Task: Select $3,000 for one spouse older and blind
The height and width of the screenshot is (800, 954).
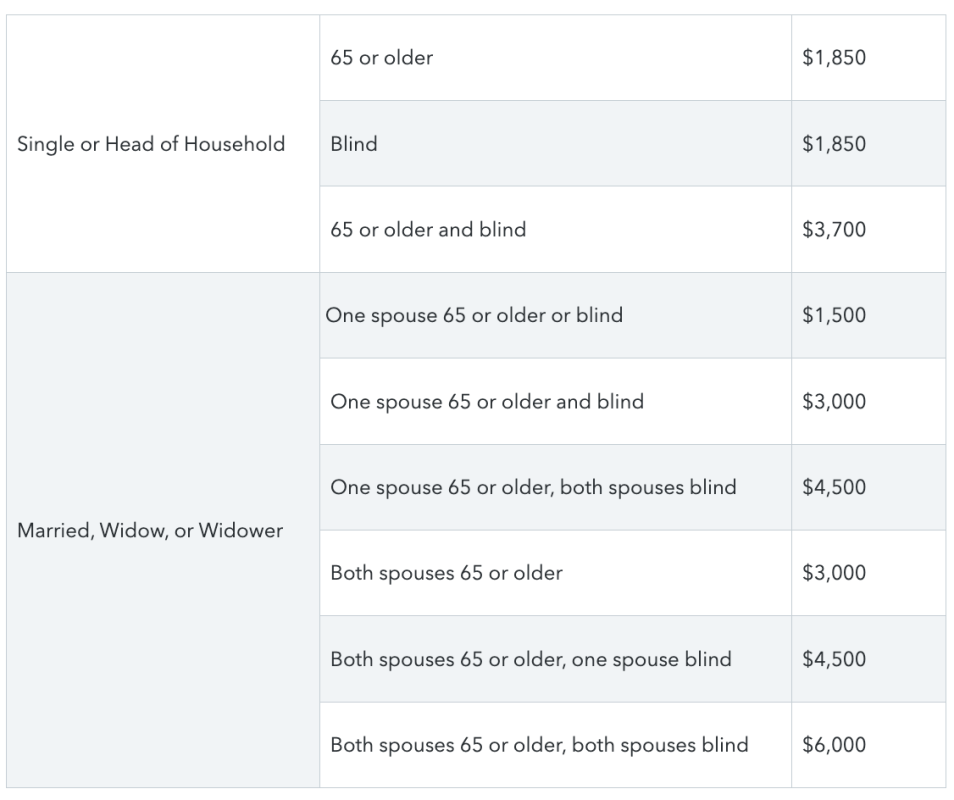Action: (x=868, y=402)
